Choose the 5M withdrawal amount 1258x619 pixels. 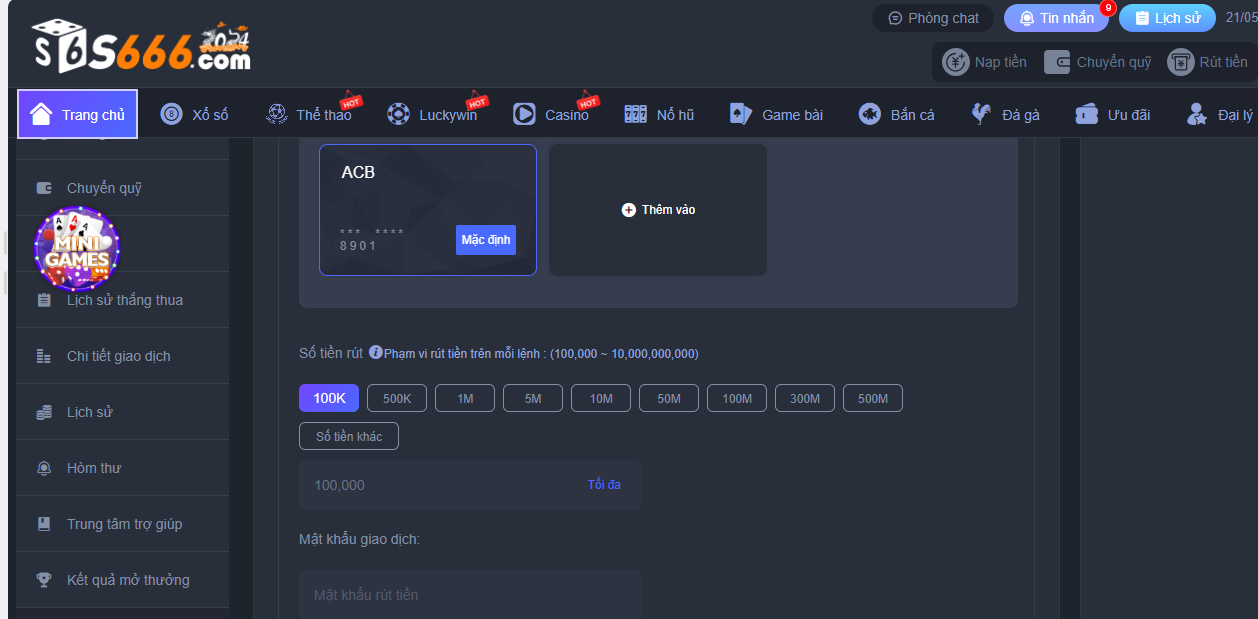pyautogui.click(x=533, y=398)
